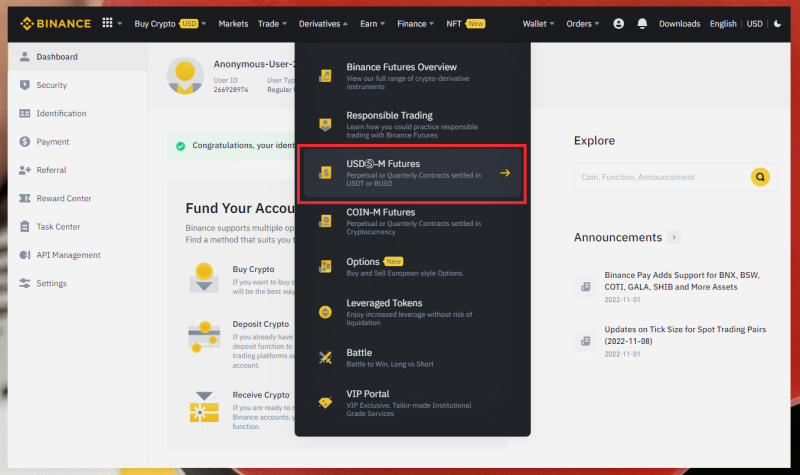Select Binance Futures Overview entry
This screenshot has width=800, height=475.
[x=412, y=76]
